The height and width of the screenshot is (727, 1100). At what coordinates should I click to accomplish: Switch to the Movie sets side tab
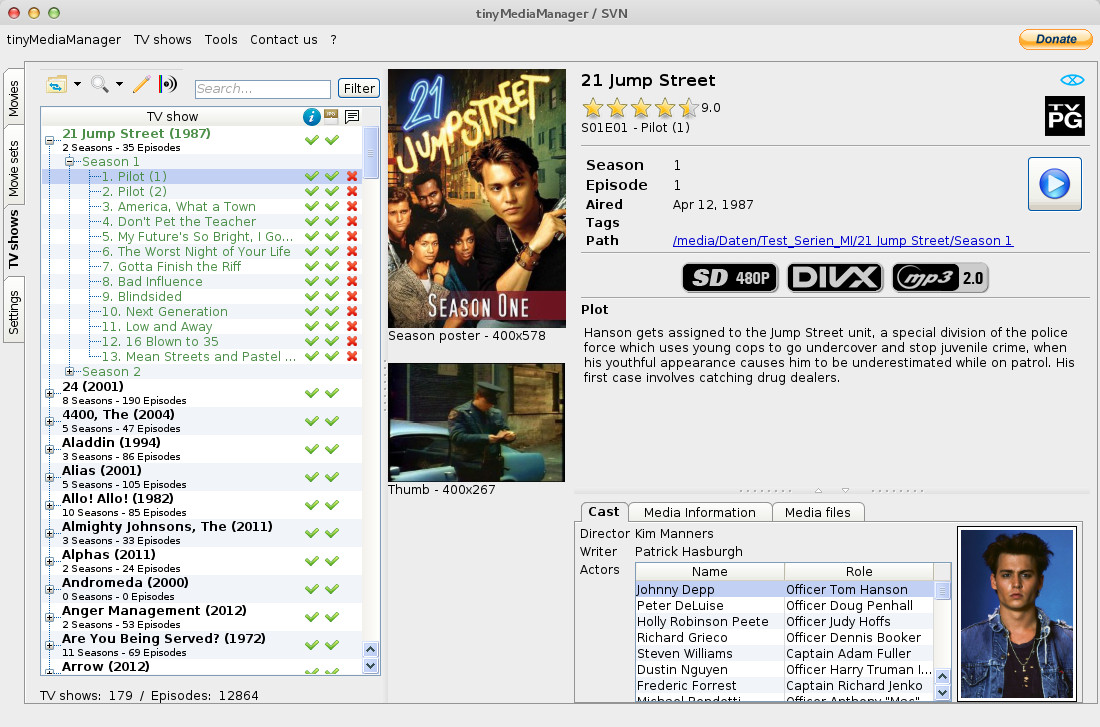(13, 168)
